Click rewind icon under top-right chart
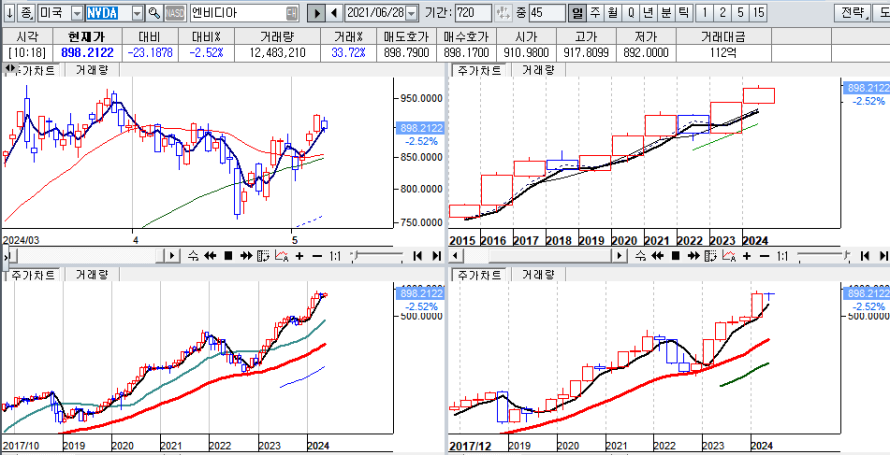 click(658, 256)
